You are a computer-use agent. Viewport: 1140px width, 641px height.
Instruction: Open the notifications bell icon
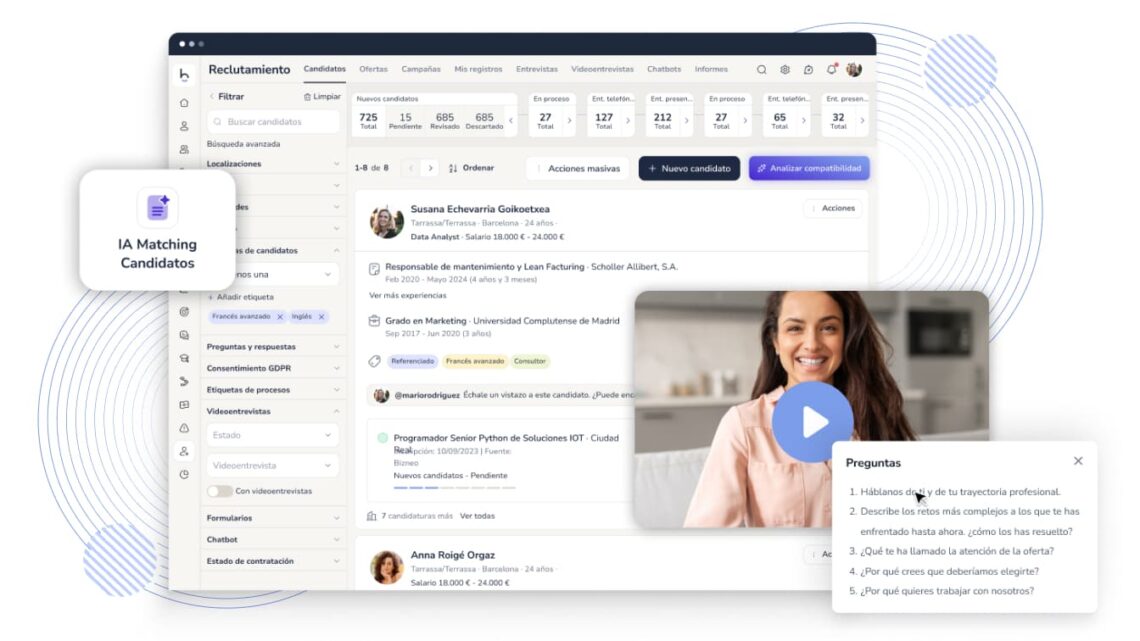831,70
